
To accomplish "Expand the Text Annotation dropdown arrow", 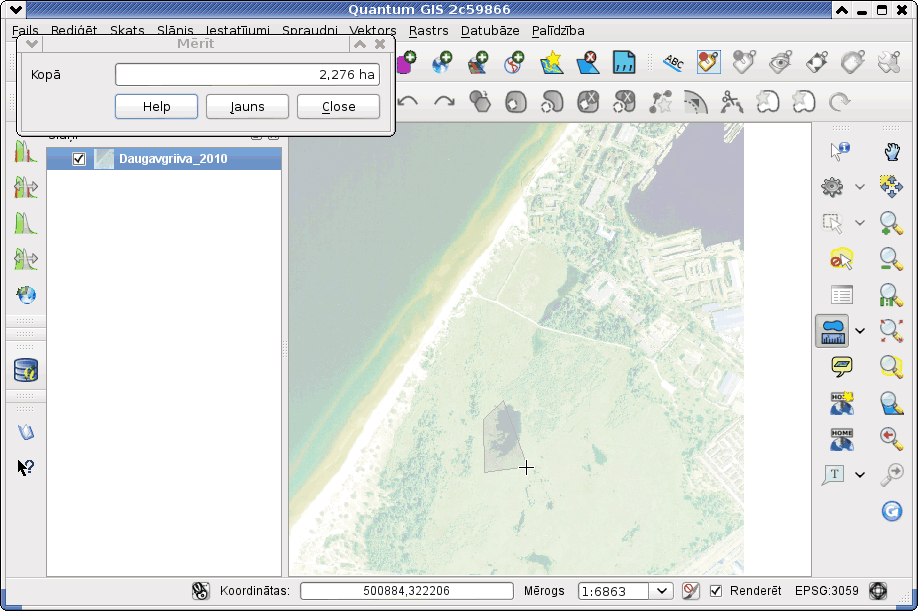I will pyautogui.click(x=859, y=475).
